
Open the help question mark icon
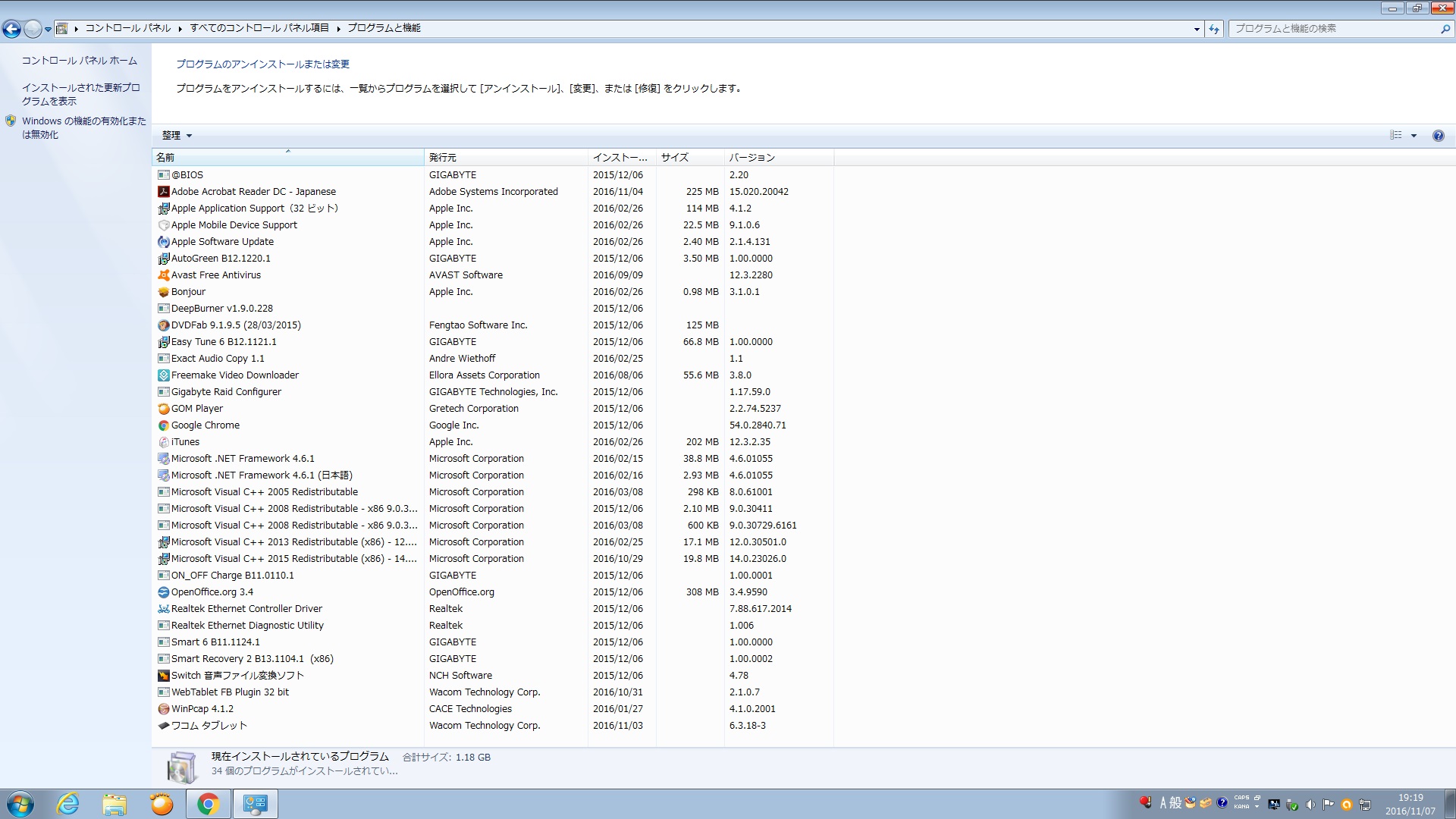(1438, 136)
